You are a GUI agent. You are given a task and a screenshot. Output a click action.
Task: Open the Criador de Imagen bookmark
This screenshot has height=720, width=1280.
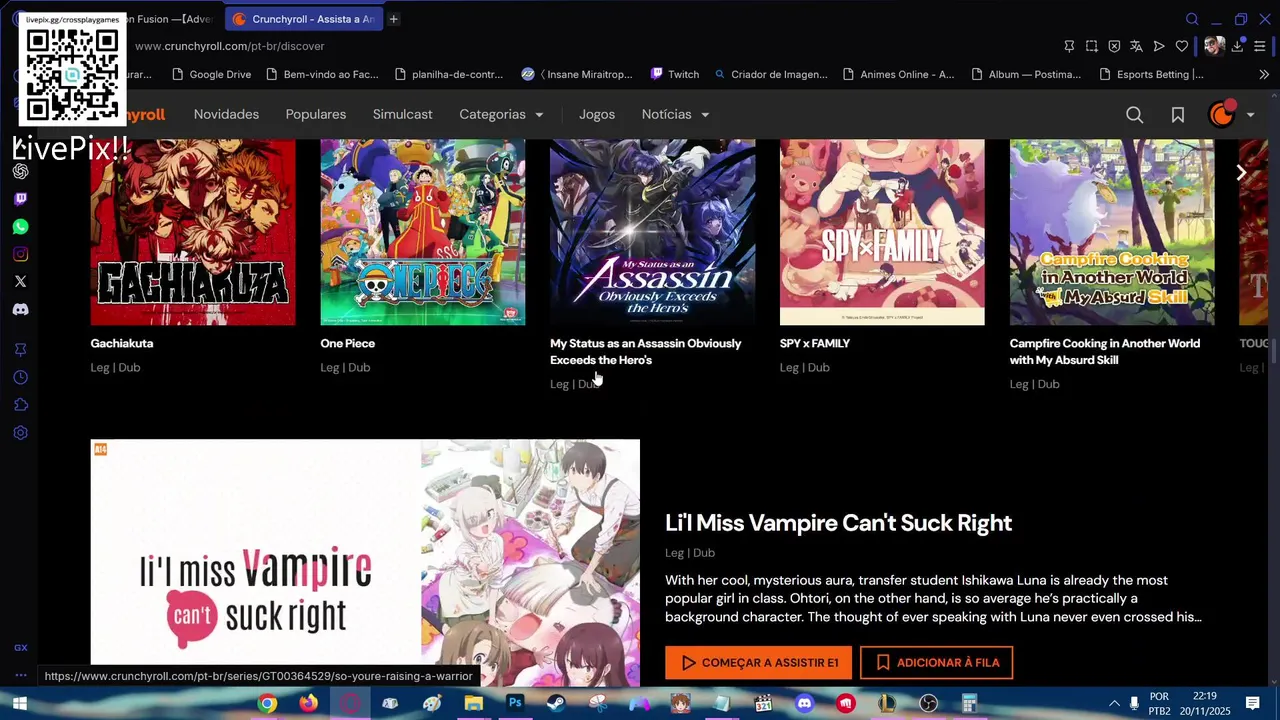pos(770,74)
